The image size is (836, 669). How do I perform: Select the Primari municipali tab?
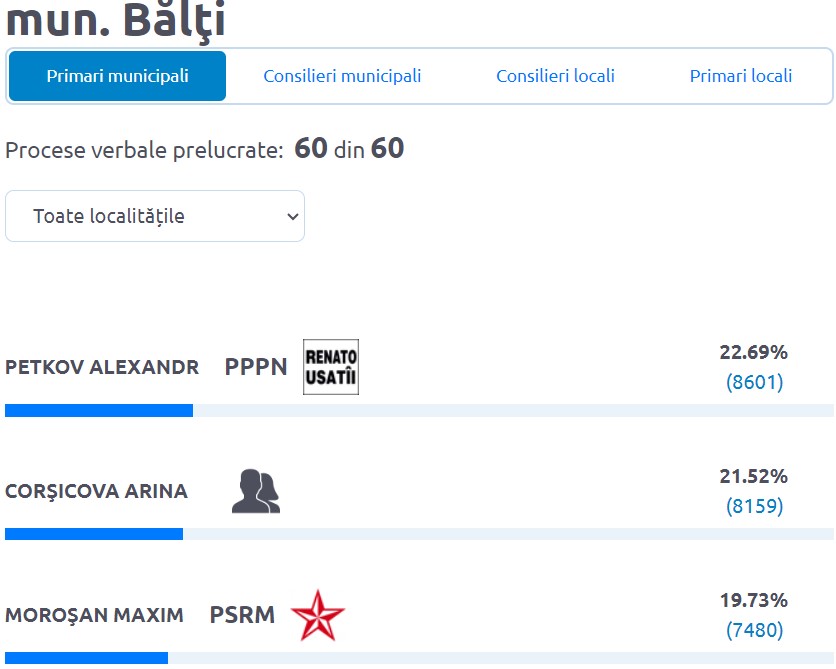click(x=117, y=76)
